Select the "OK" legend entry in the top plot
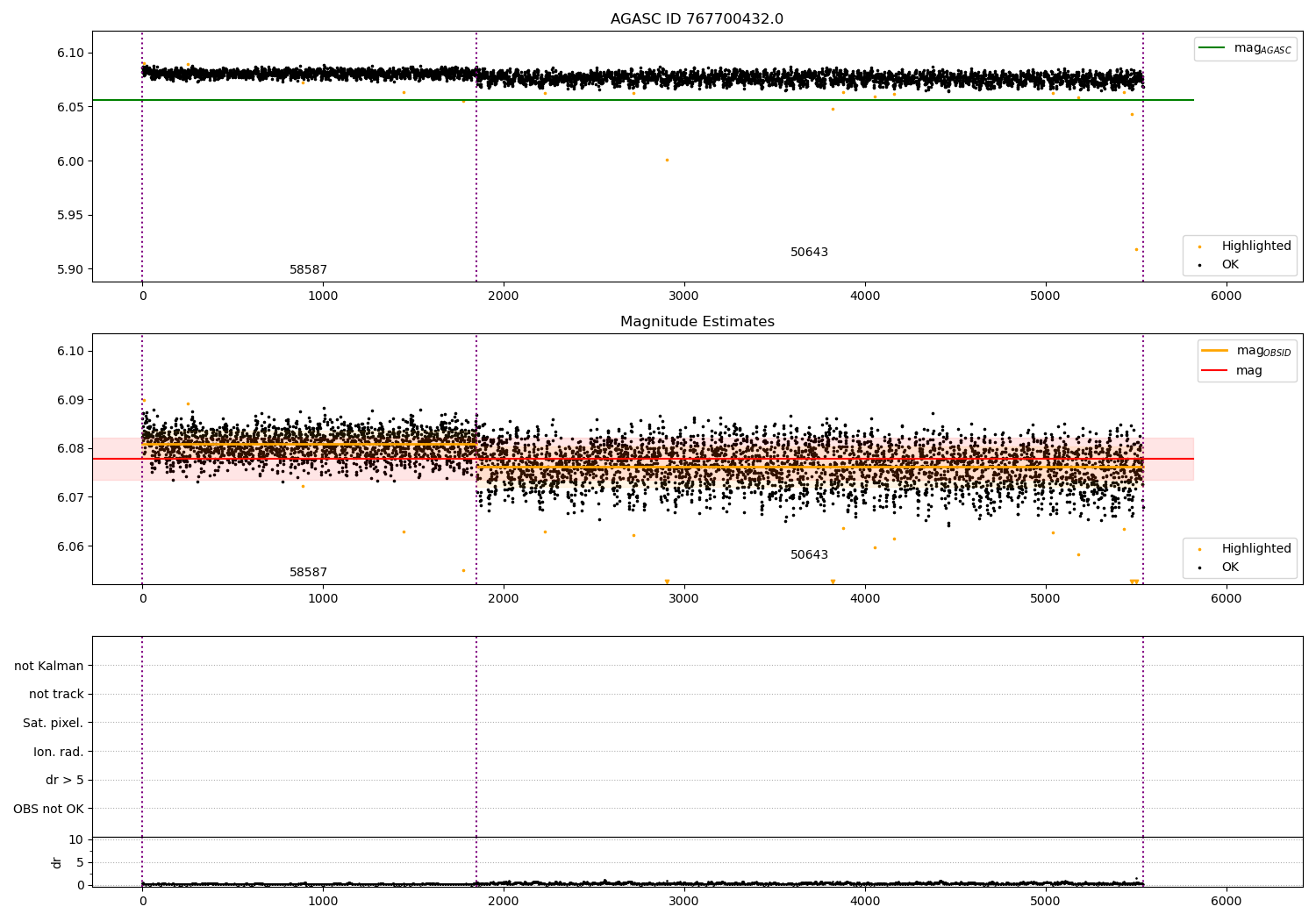Image resolution: width=1316 pixels, height=921 pixels. (x=1230, y=265)
